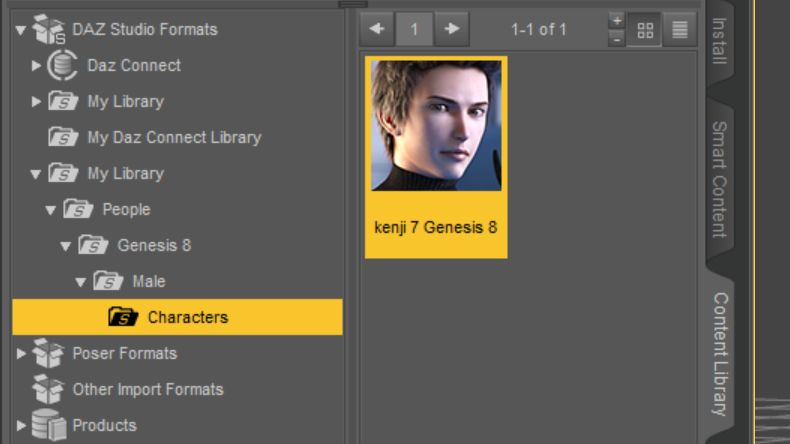Select the People tree item label

(x=126, y=210)
